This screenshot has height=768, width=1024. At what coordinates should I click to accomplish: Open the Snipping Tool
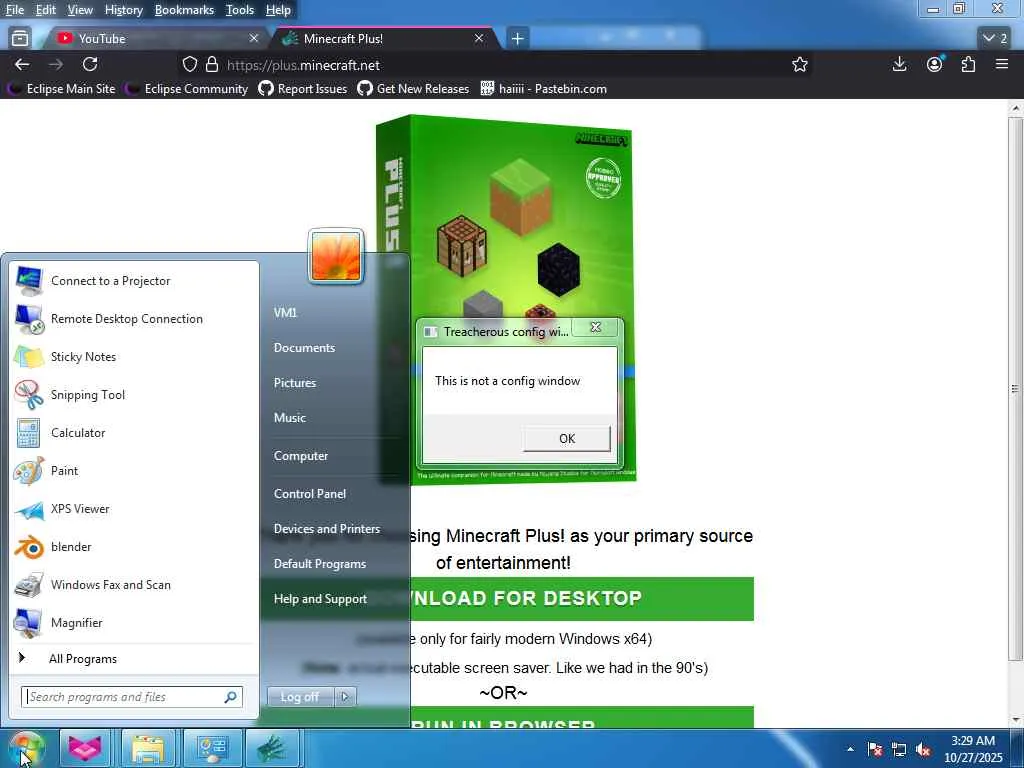(134, 394)
